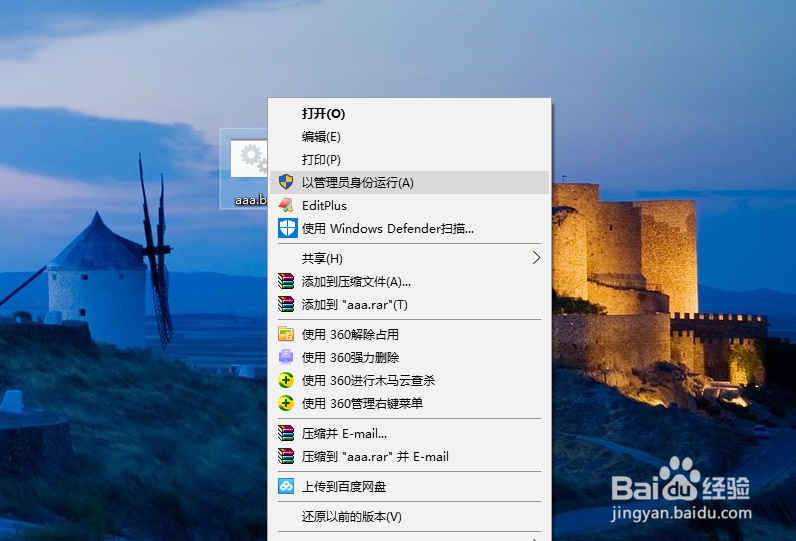
Task: Select 使用 360强力删除 entry
Action: (410, 357)
